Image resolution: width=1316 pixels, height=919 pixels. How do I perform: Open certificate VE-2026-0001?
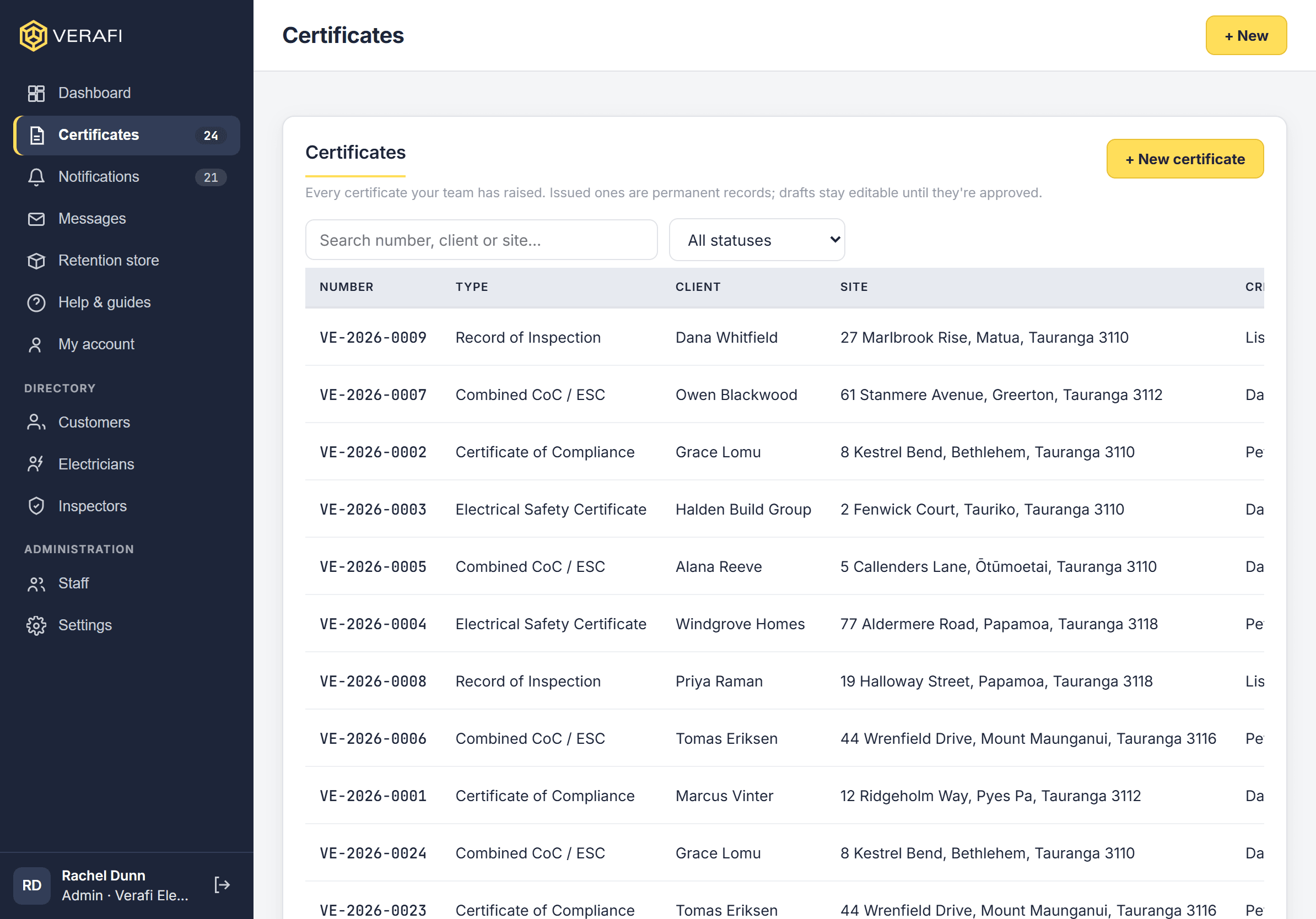pos(373,796)
